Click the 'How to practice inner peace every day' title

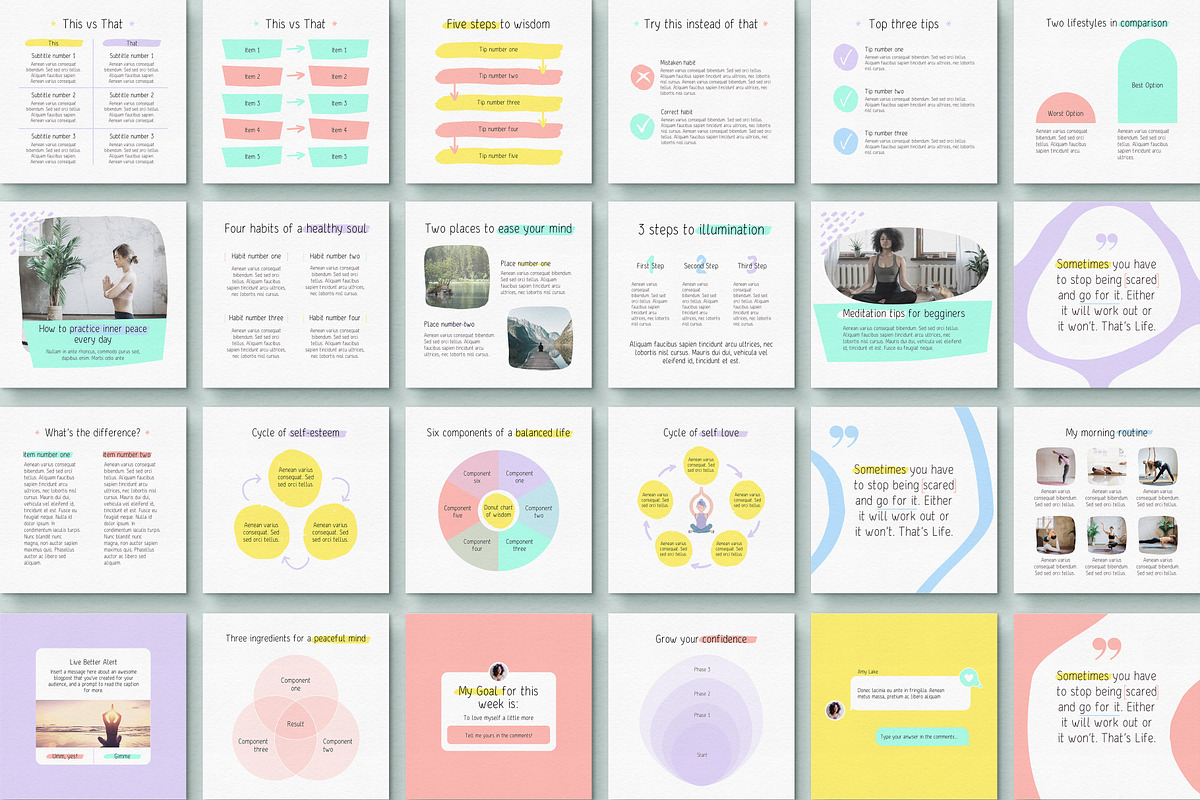[x=92, y=334]
